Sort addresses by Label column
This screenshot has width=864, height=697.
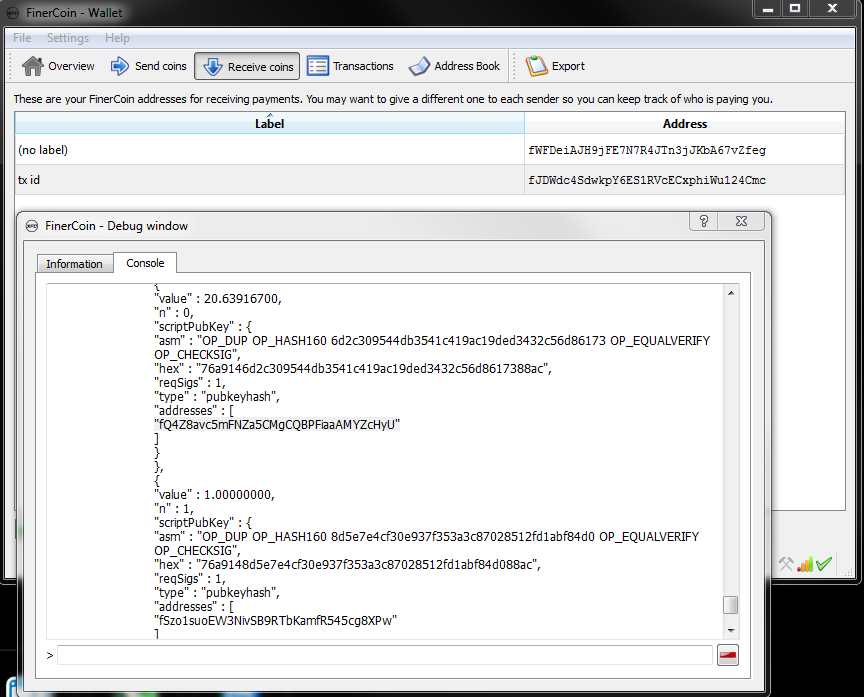click(x=269, y=123)
